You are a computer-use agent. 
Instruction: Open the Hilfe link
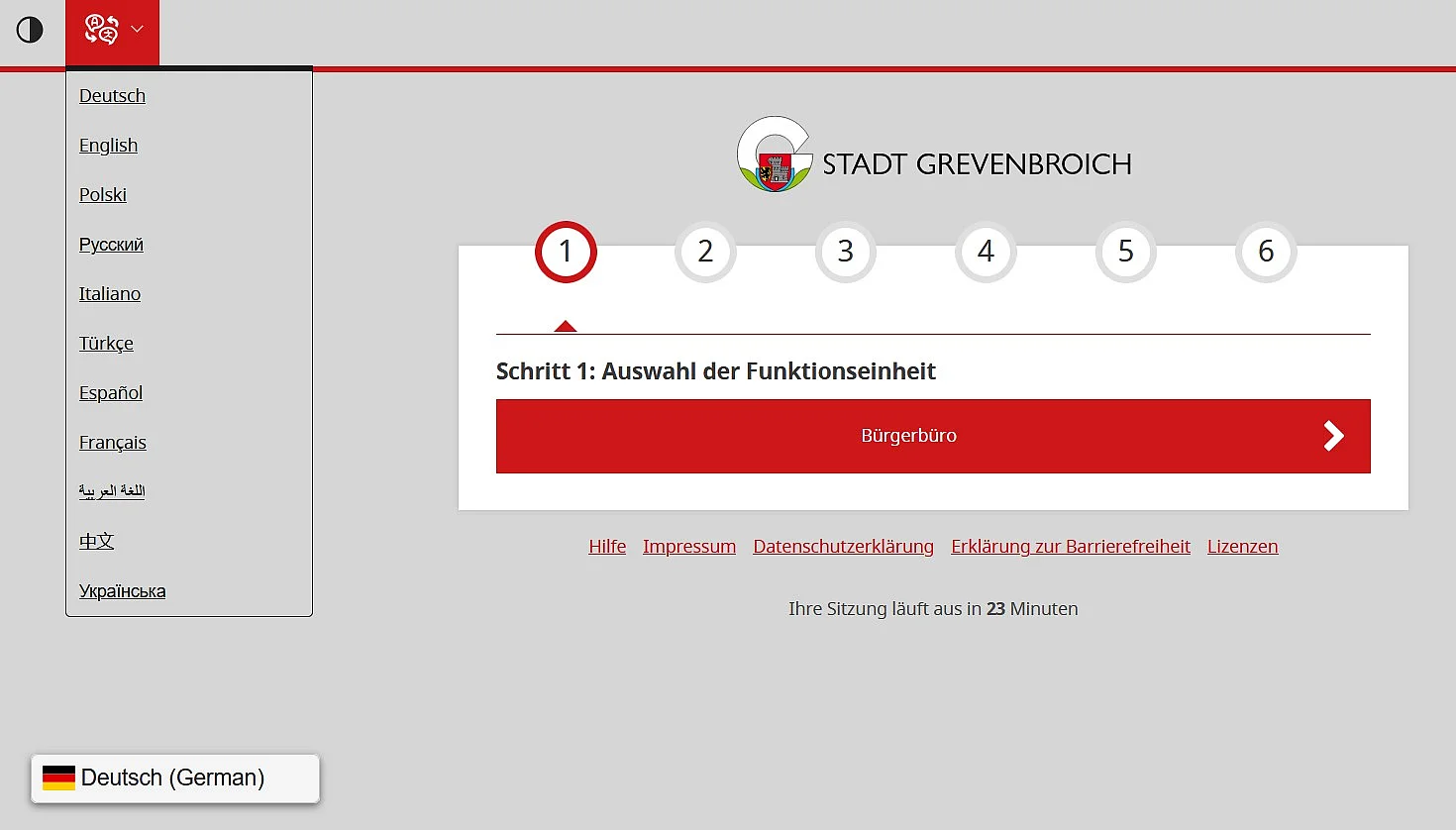[x=607, y=547]
